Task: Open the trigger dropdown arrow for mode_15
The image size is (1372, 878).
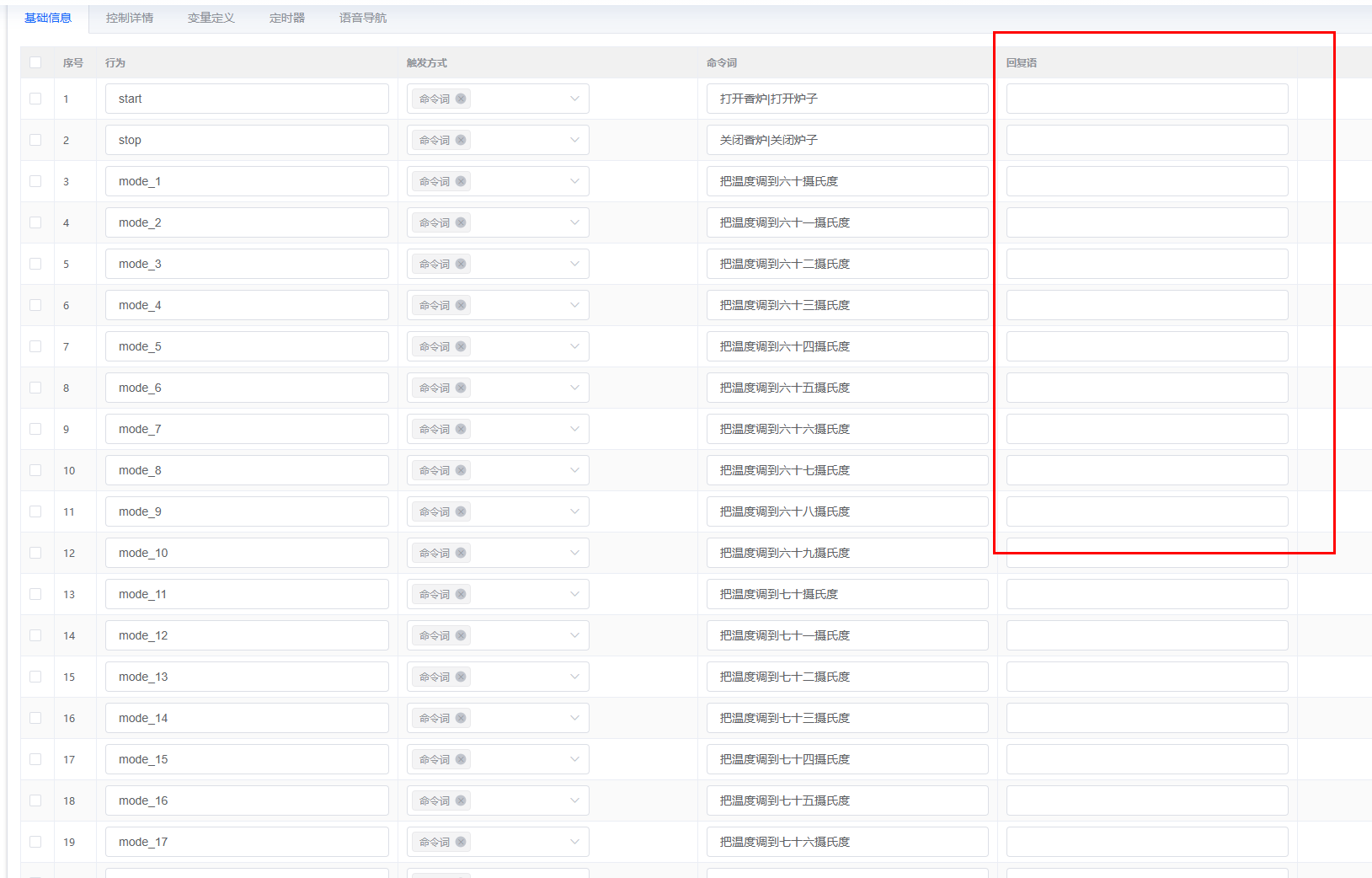Action: pyautogui.click(x=574, y=759)
